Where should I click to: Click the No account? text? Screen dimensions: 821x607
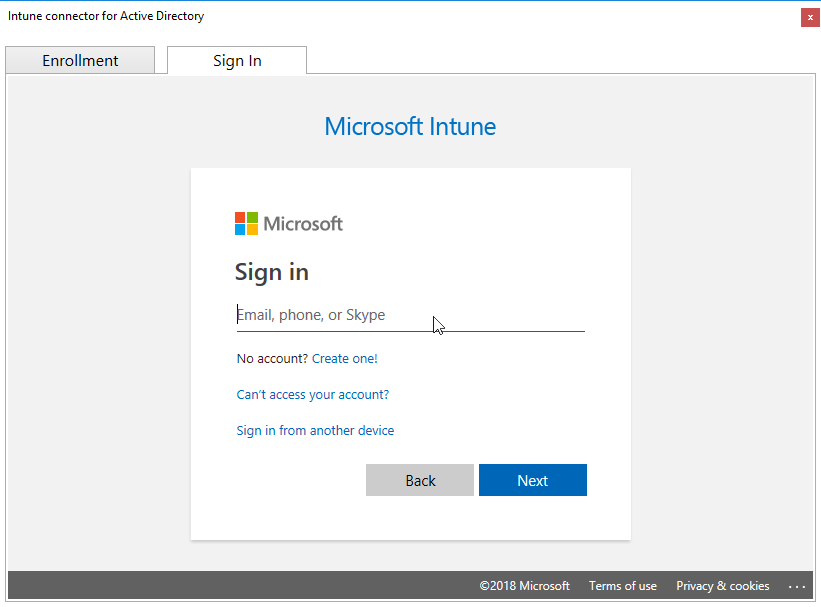[272, 359]
